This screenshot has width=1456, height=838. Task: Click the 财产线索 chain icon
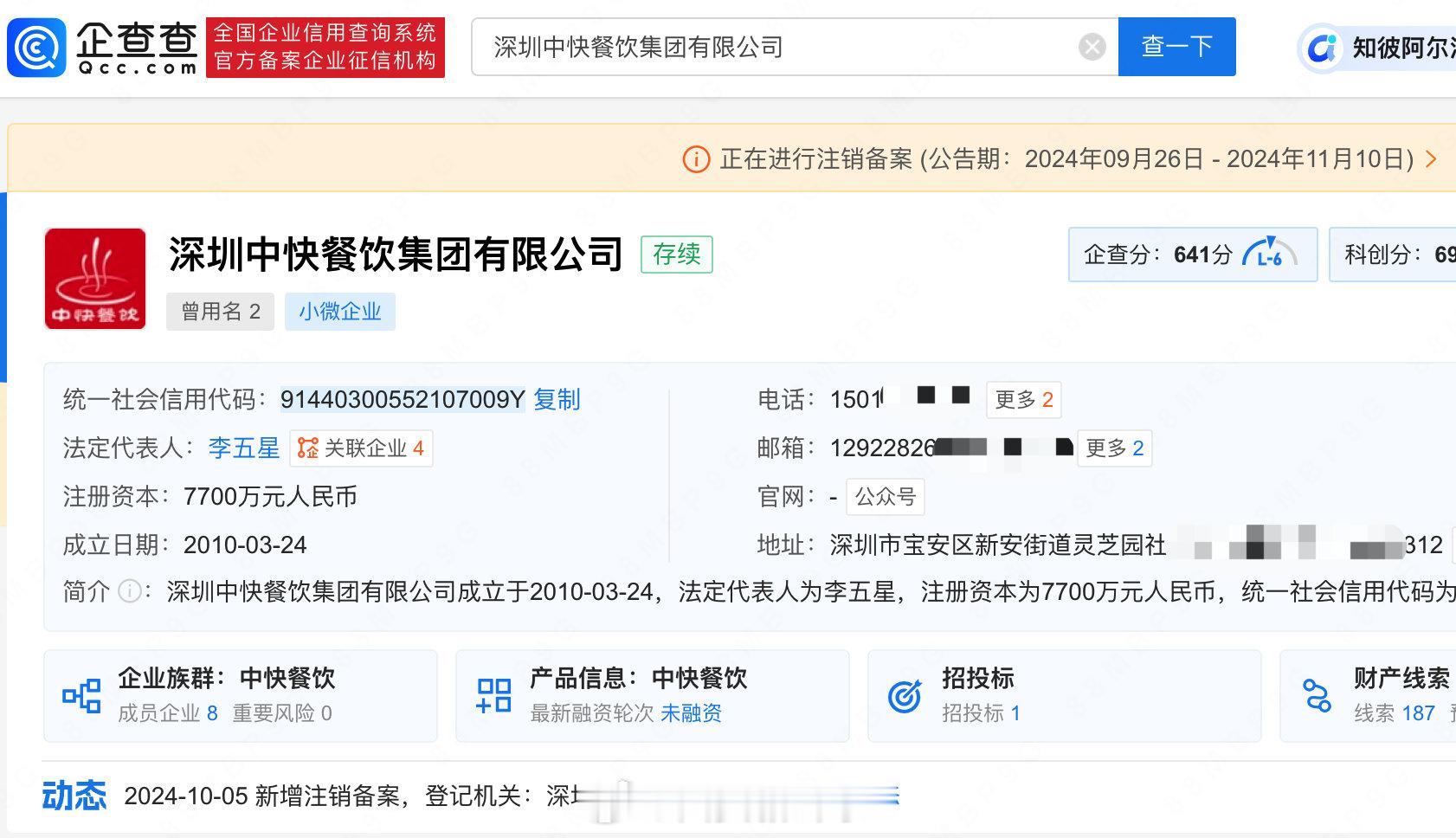click(x=1317, y=696)
